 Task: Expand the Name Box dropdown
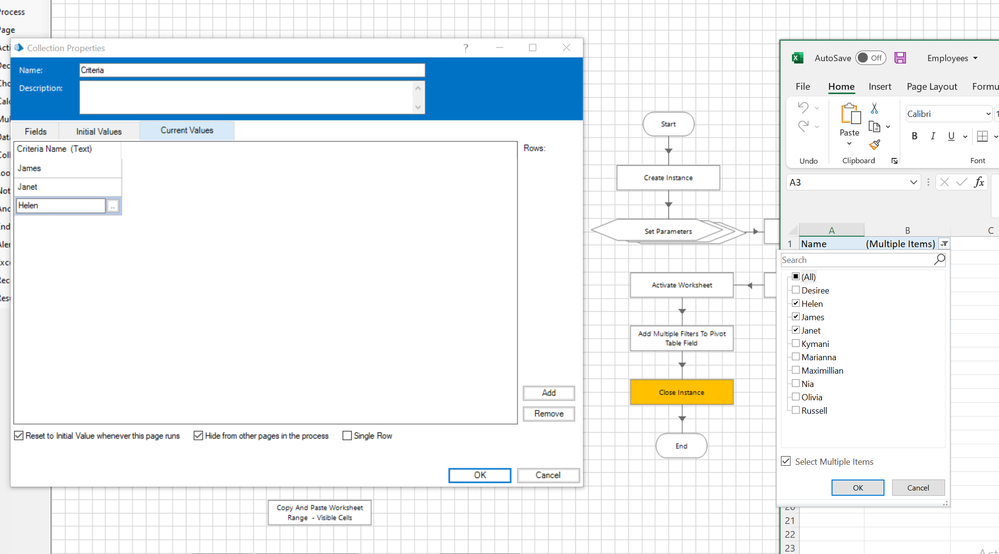(x=914, y=183)
